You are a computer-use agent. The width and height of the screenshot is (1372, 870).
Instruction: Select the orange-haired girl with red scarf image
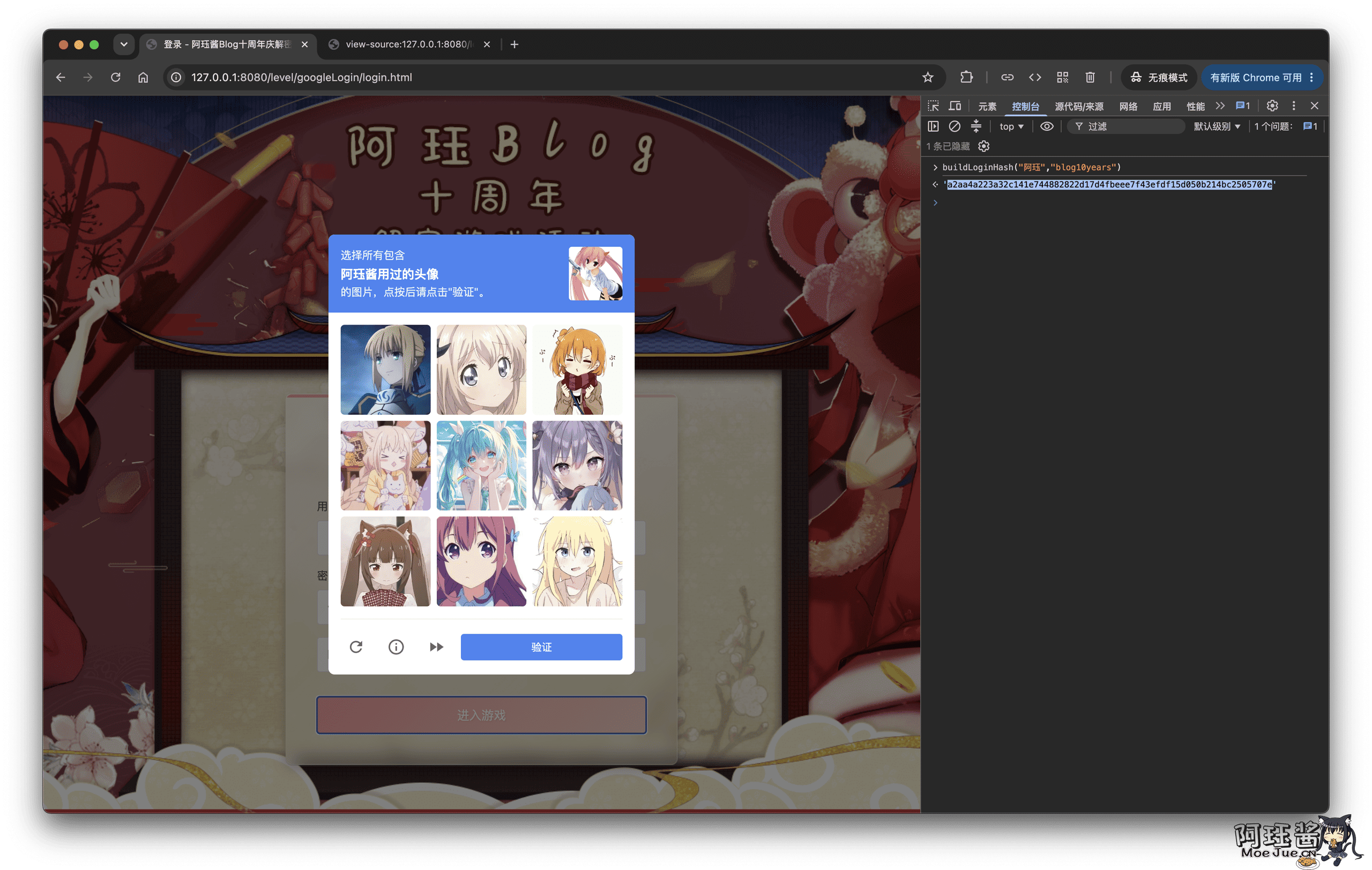pyautogui.click(x=577, y=370)
